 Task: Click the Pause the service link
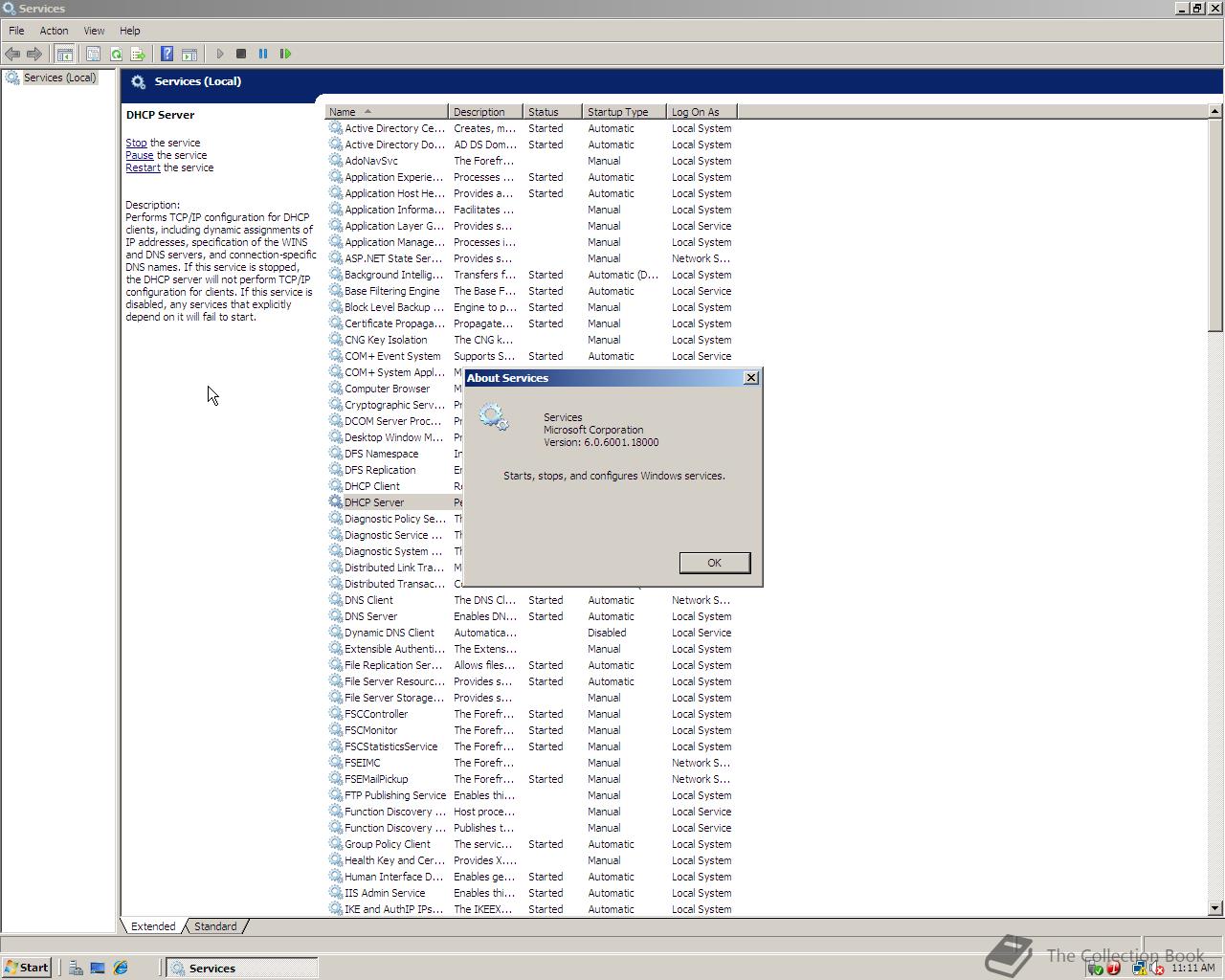coord(139,155)
